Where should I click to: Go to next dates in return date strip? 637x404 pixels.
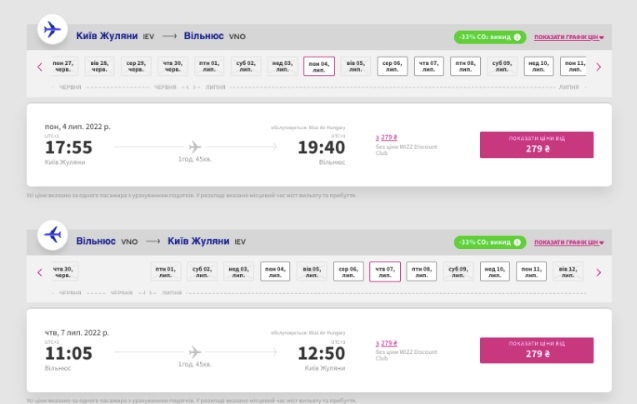(x=598, y=272)
